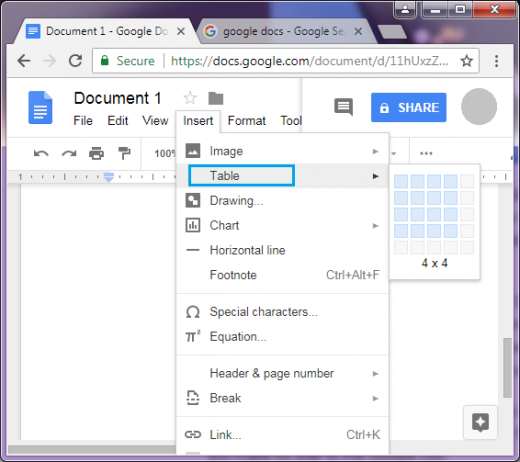Bookmark this page with the star
The image size is (520, 462).
pyautogui.click(x=467, y=61)
